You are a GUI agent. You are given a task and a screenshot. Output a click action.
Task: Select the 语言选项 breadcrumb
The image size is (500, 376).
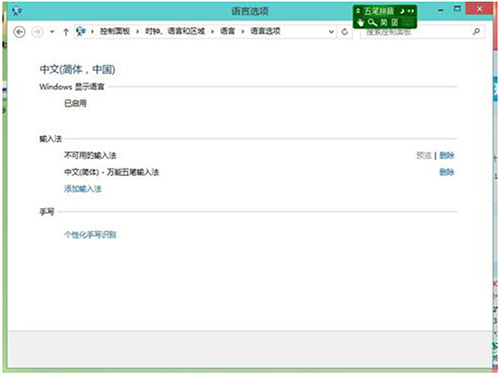point(265,31)
